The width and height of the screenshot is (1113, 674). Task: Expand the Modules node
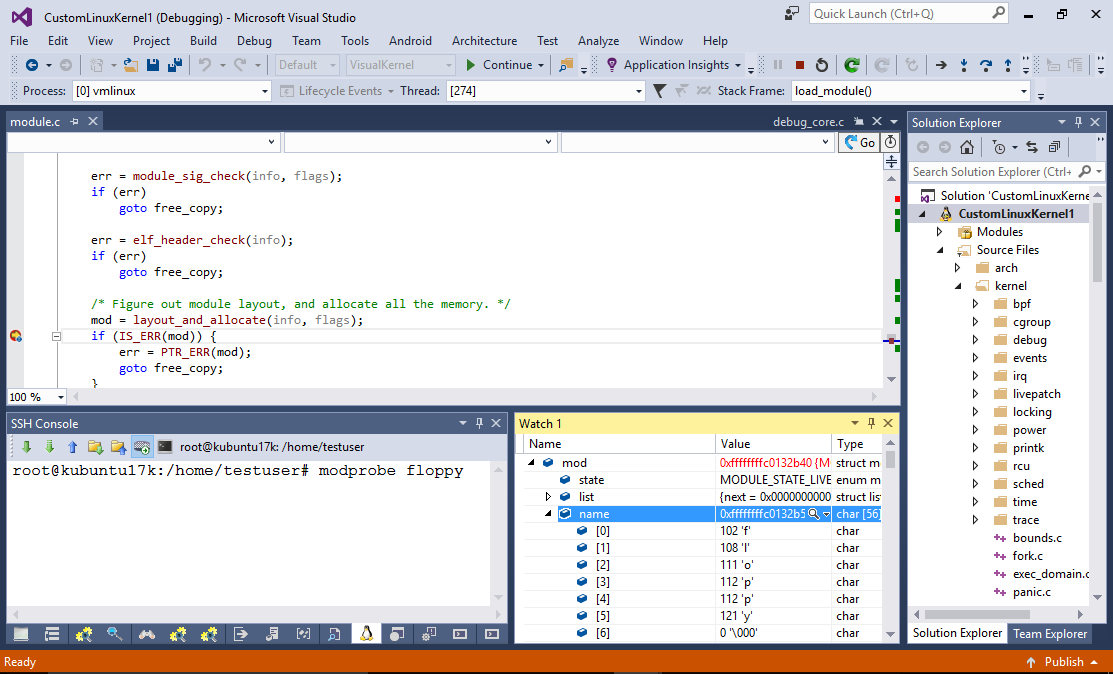[x=940, y=232]
